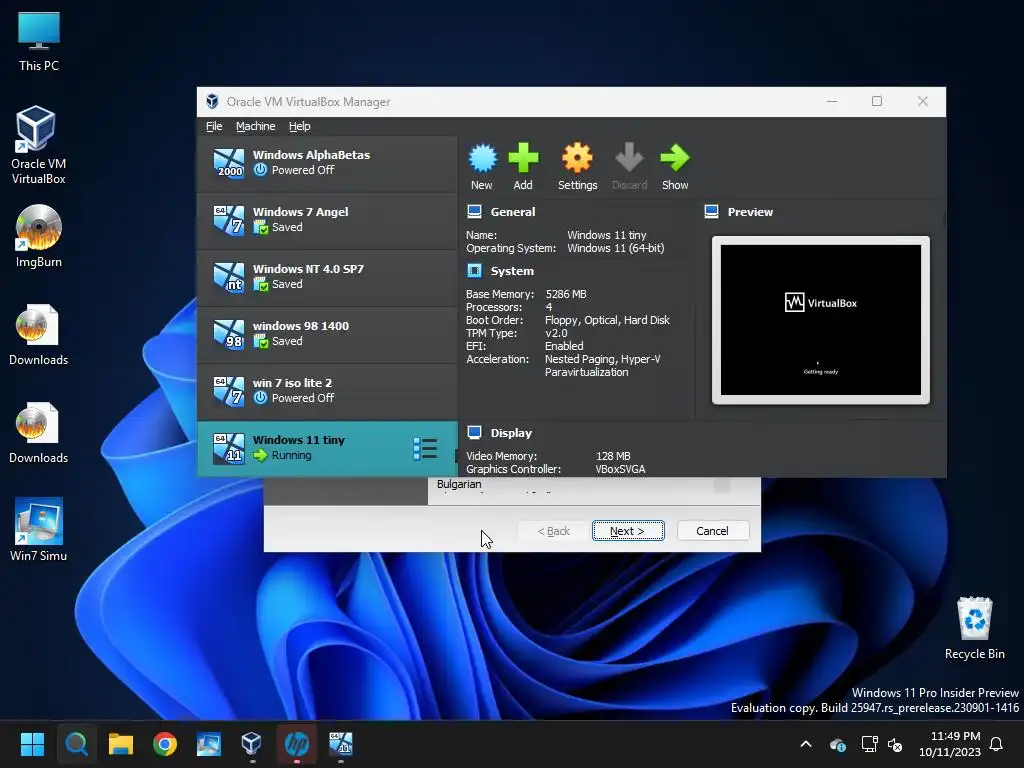Open This PC desktop icon

[39, 41]
